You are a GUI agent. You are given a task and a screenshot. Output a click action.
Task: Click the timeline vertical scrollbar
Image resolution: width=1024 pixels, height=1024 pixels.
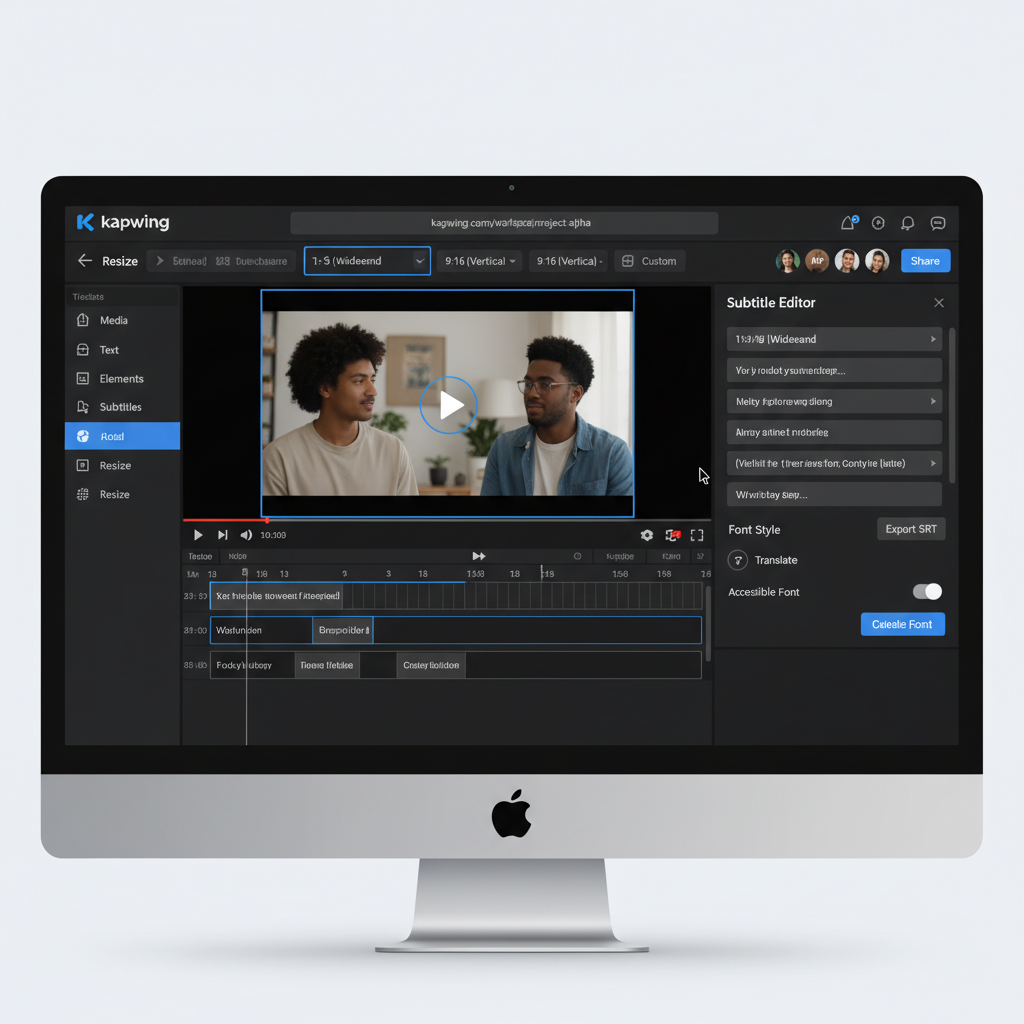tap(708, 624)
